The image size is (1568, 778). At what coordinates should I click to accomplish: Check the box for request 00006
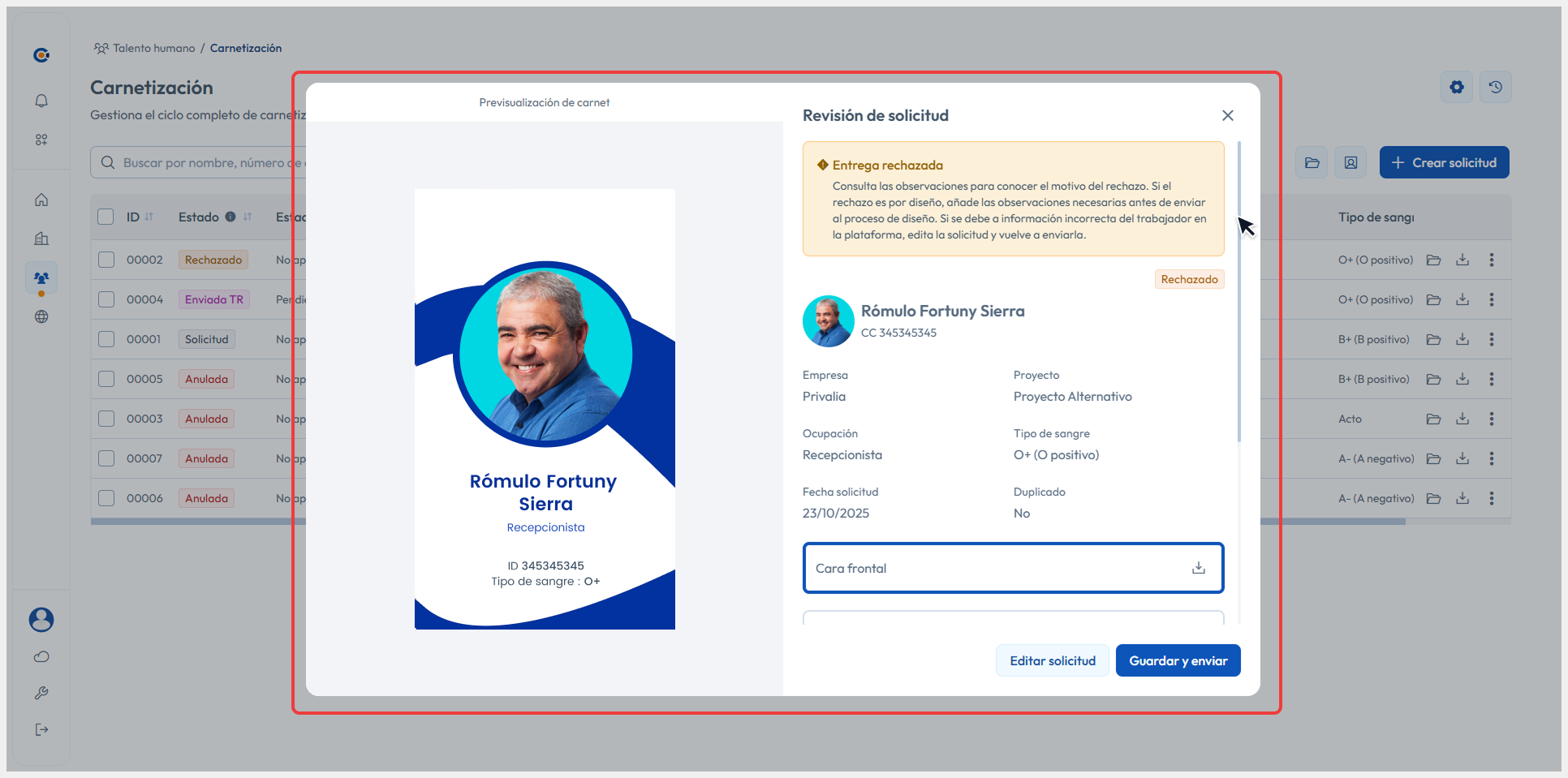point(106,498)
